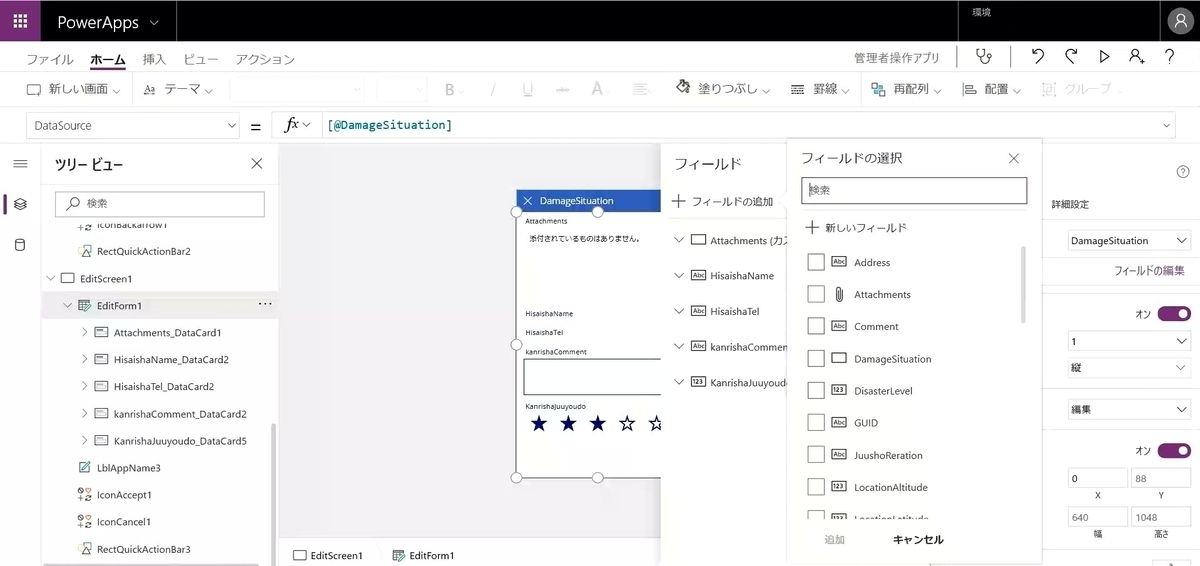Image resolution: width=1200 pixels, height=566 pixels.
Task: Click フィールドの編集 link
Action: 1150,271
